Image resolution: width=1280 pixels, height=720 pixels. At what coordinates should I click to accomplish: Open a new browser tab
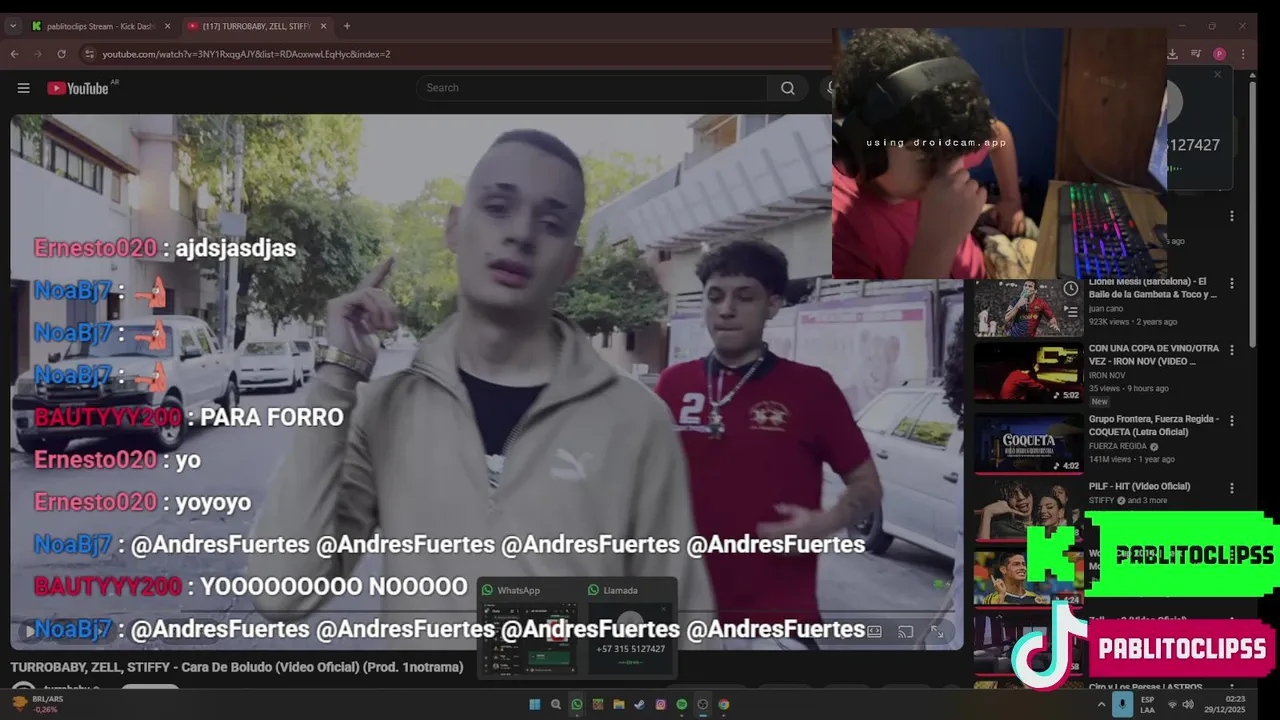[x=347, y=26]
